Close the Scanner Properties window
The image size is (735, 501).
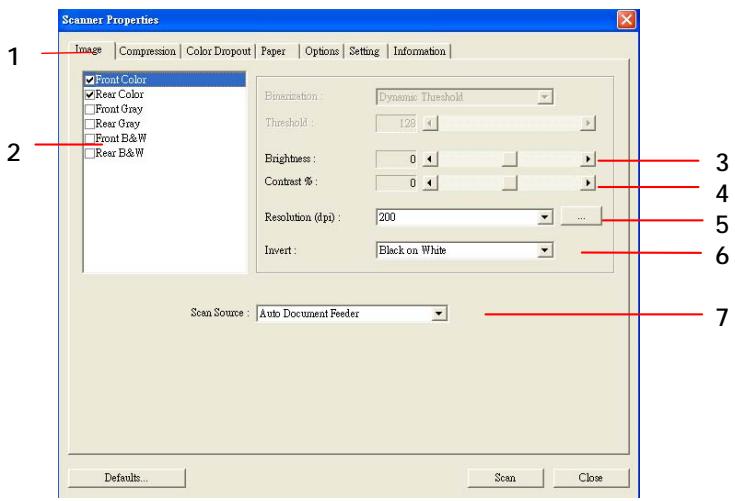[626, 20]
